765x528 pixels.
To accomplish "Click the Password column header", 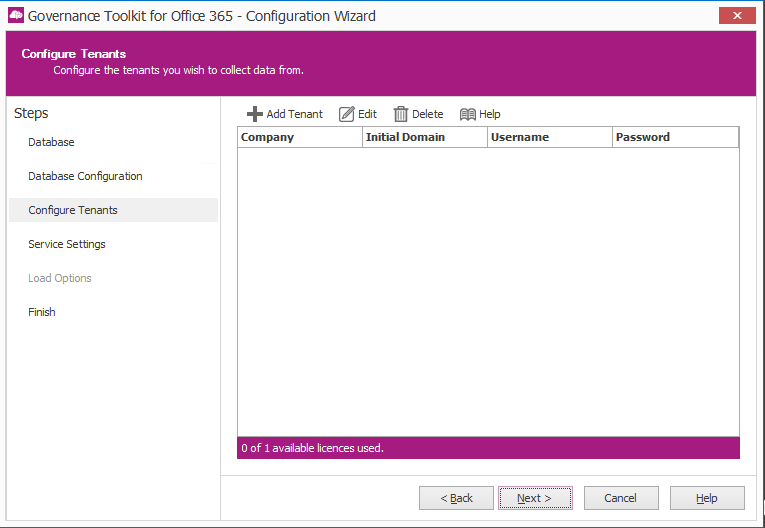I will [674, 137].
